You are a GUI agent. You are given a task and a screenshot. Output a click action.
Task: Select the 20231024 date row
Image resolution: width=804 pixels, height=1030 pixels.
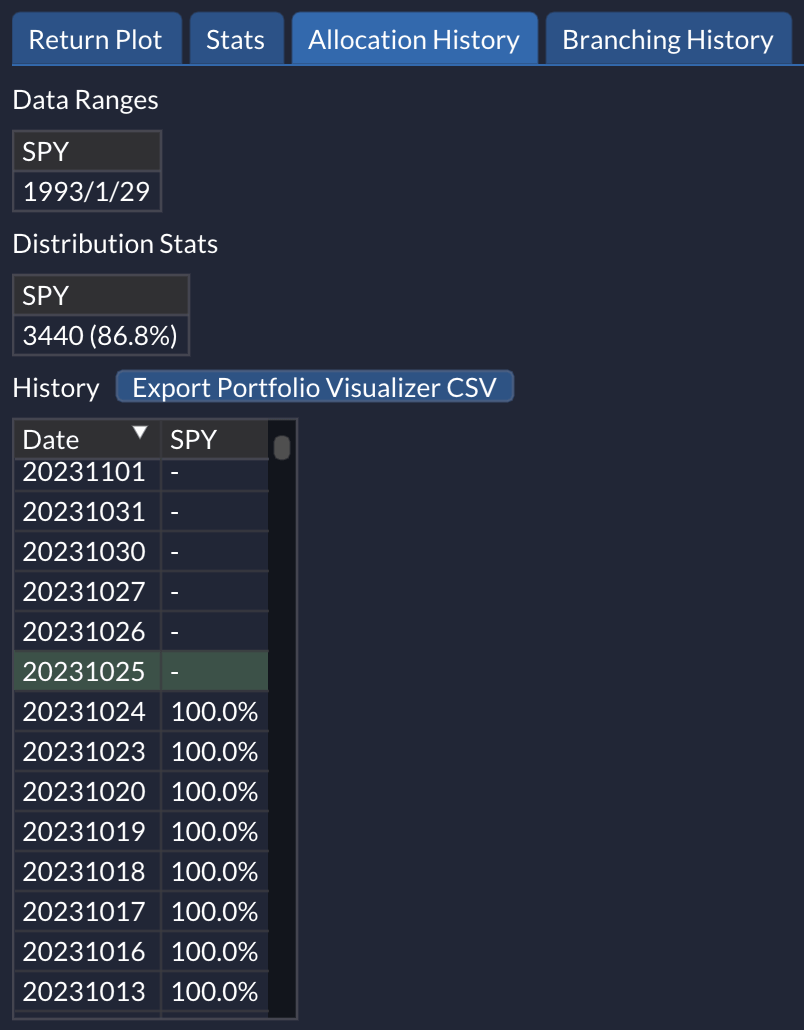click(84, 712)
